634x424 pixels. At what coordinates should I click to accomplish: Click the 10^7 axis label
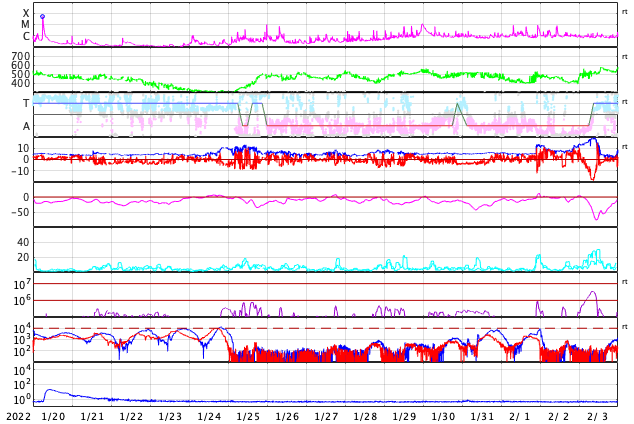click(x=22, y=284)
